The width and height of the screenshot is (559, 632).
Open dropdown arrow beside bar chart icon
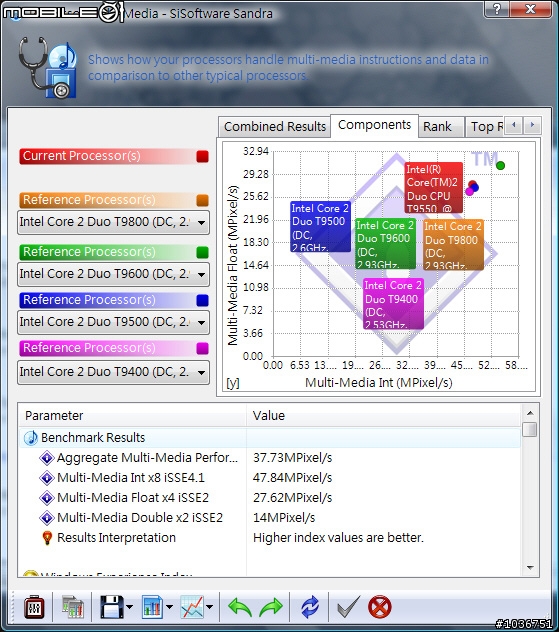click(169, 607)
